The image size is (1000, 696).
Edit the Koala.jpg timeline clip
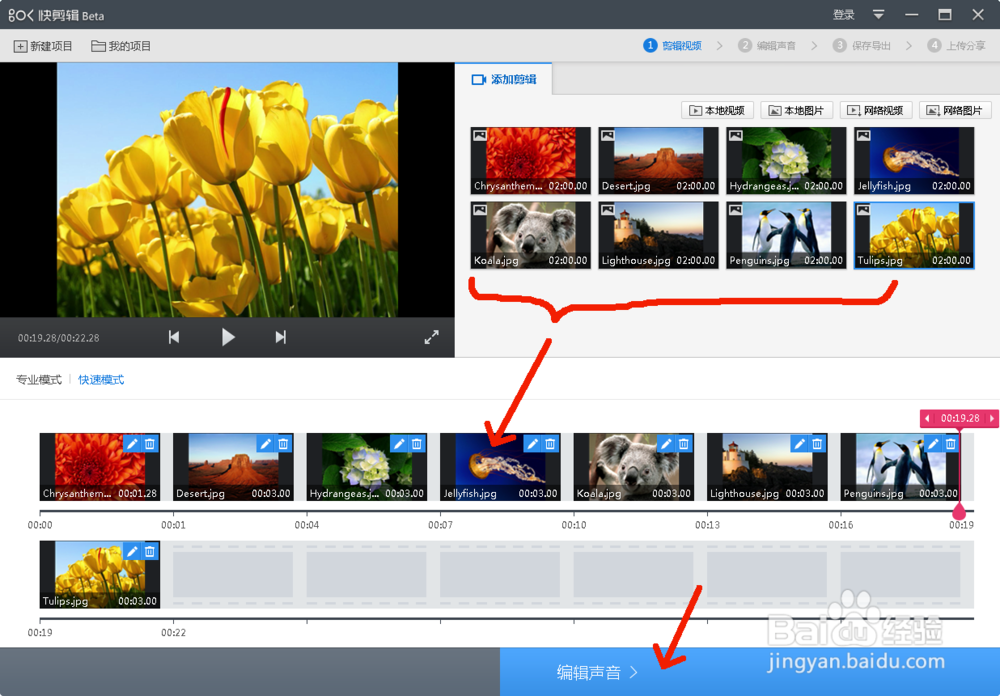pos(666,444)
